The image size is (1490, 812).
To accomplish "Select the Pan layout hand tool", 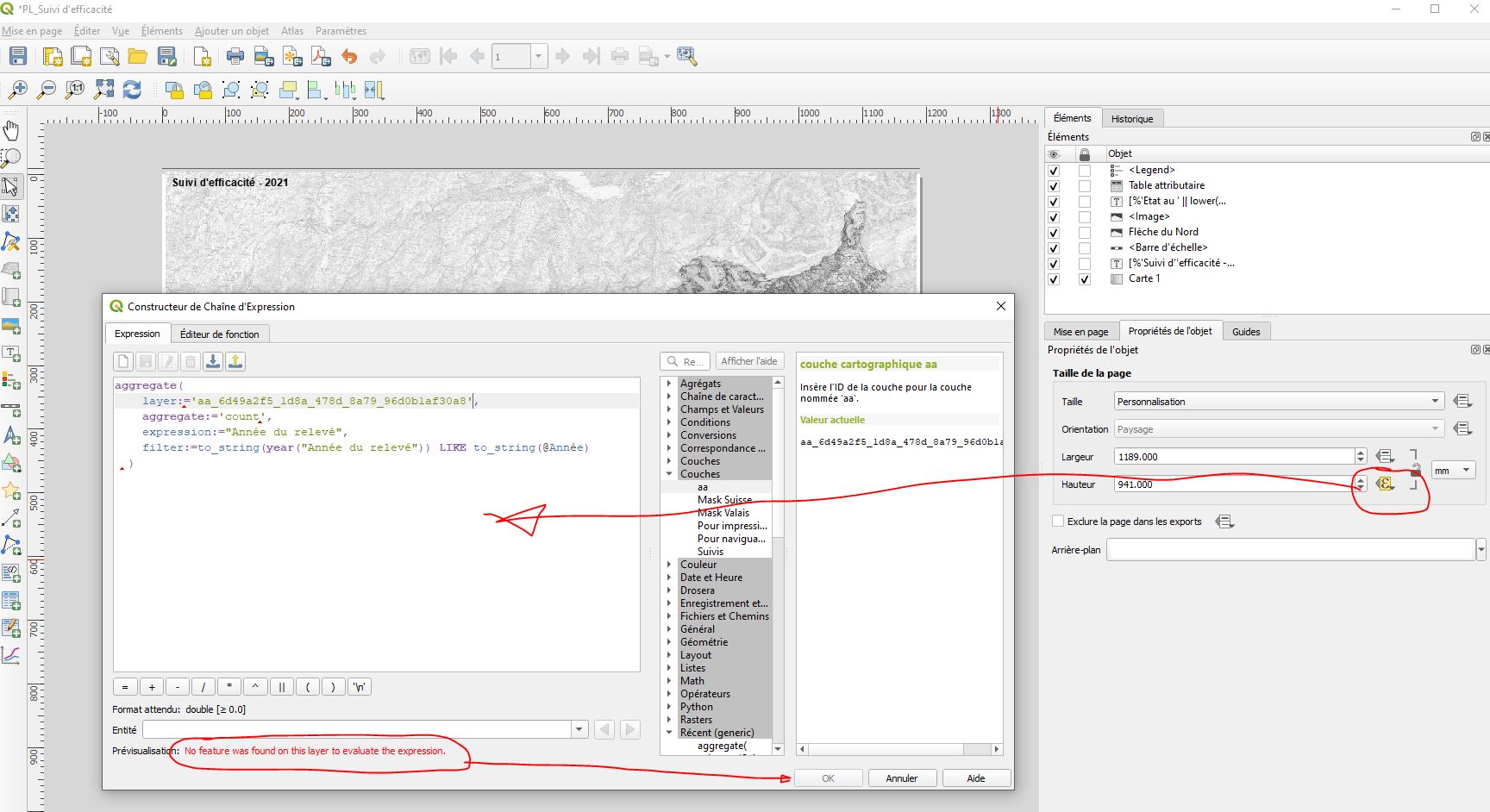I will [x=11, y=130].
